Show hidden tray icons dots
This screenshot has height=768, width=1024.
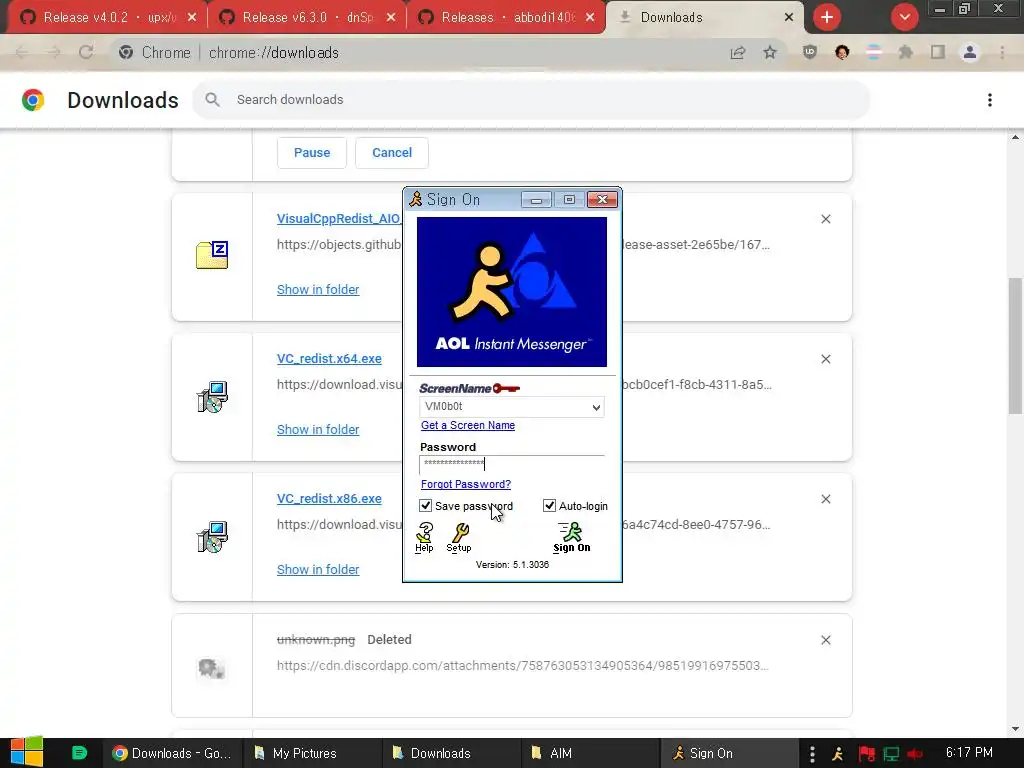point(812,754)
